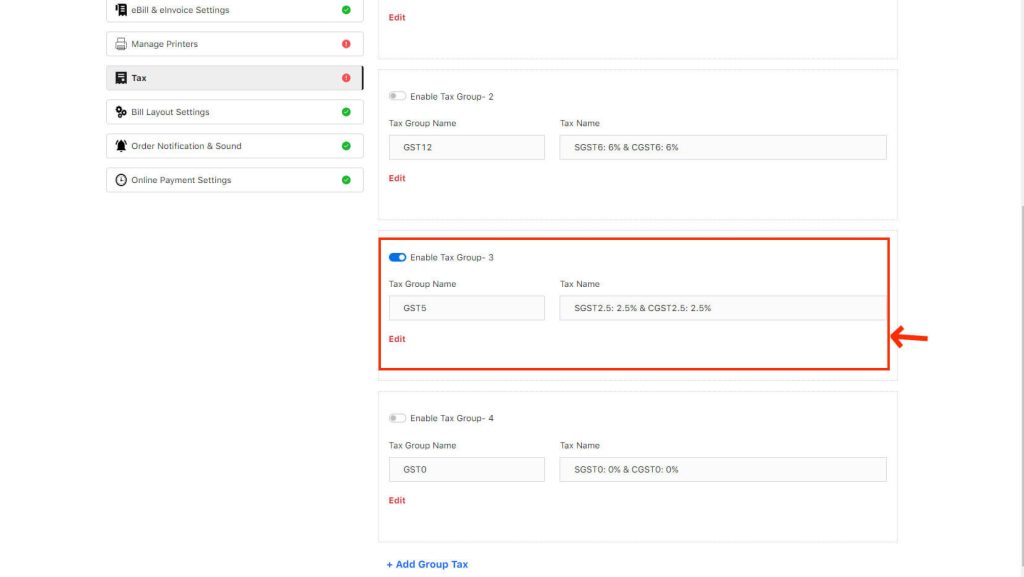
Task: Click green check status on Bill Layout Settings
Action: [x=346, y=112]
